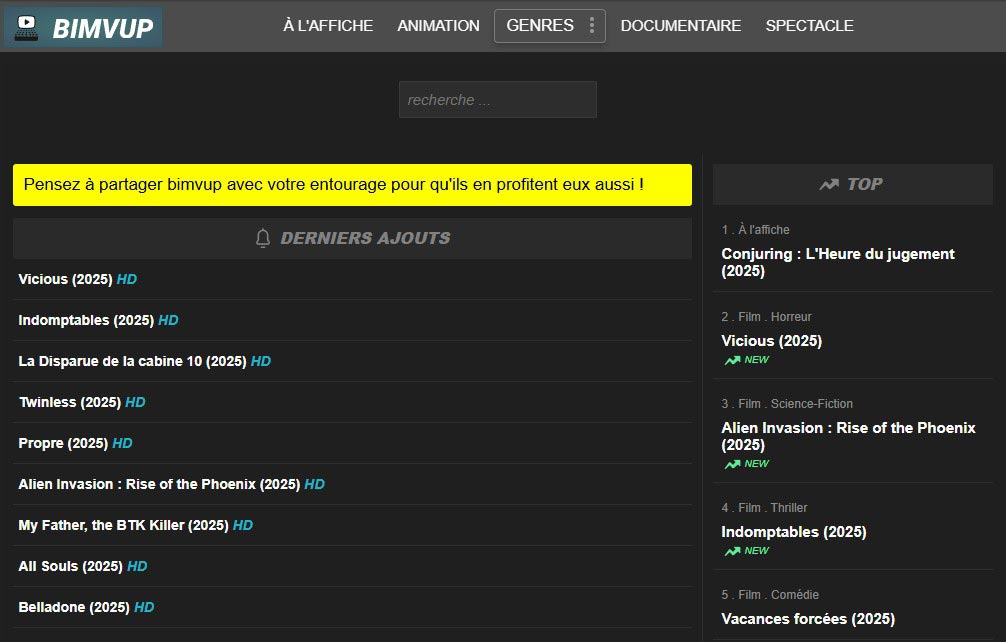Click the NEW trend icon under Alien Invasion
This screenshot has width=1006, height=642.
click(733, 464)
